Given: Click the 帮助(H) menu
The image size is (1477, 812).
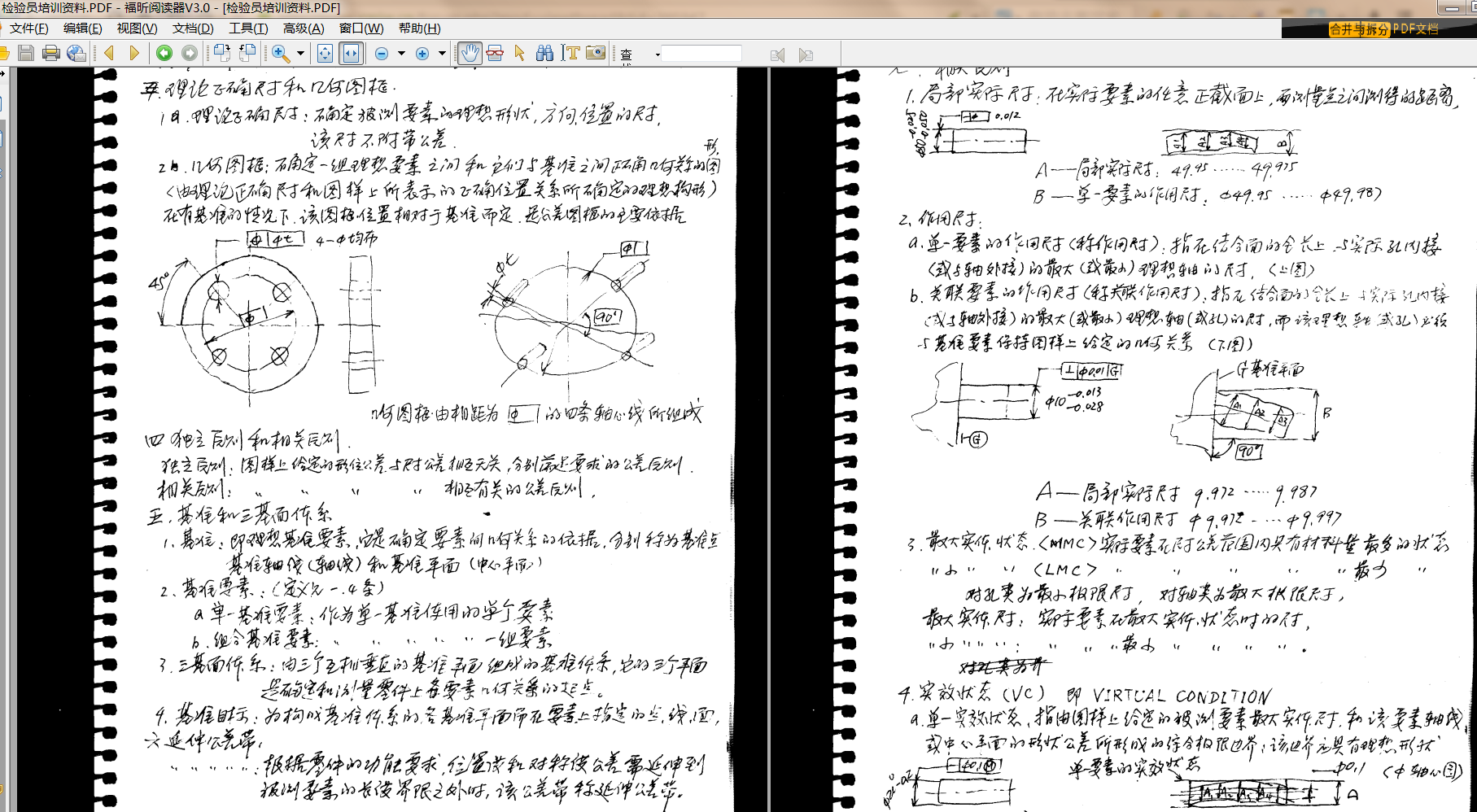Looking at the screenshot, I should [419, 28].
